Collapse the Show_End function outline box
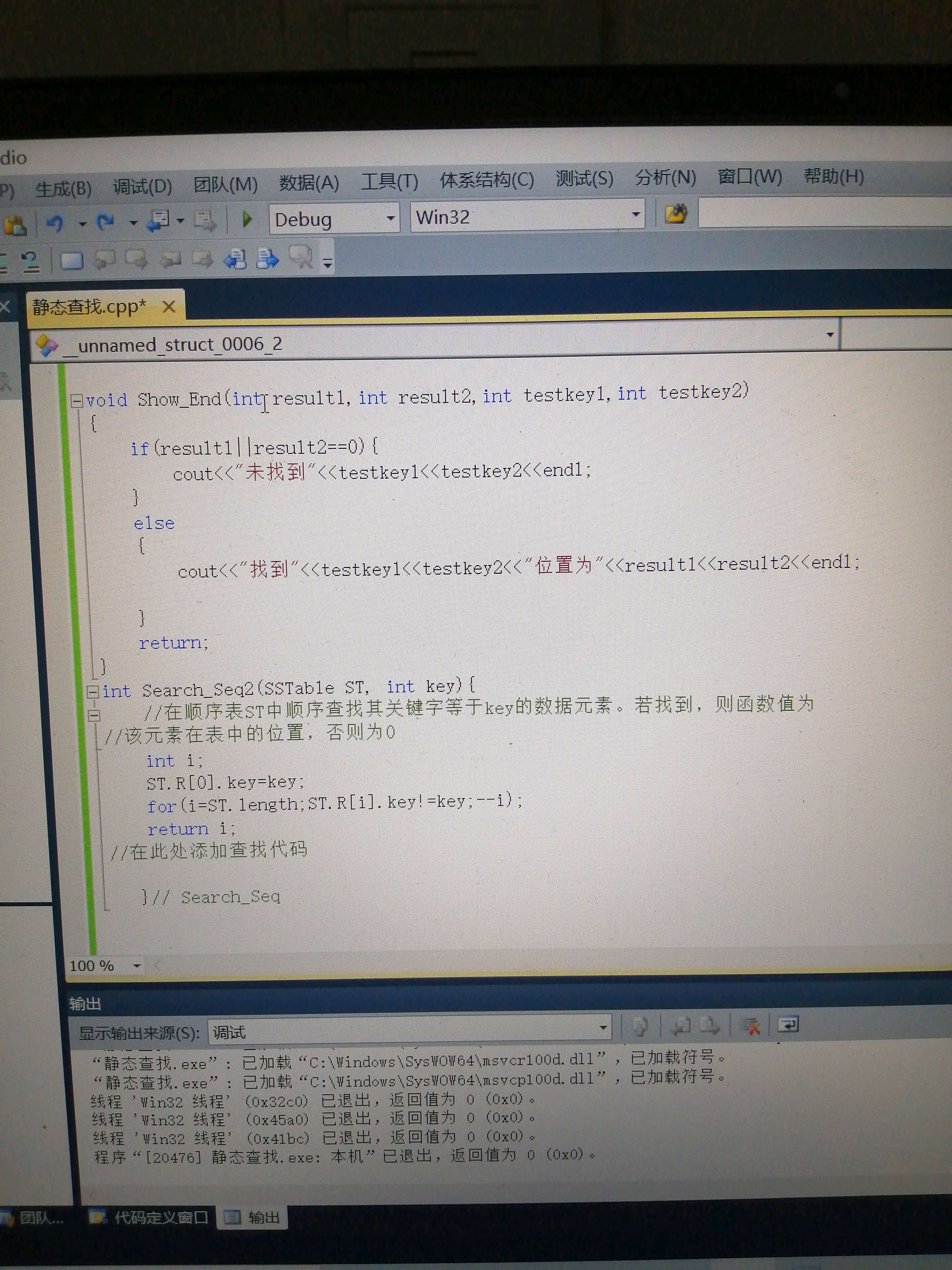This screenshot has height=1270, width=952. click(x=76, y=401)
